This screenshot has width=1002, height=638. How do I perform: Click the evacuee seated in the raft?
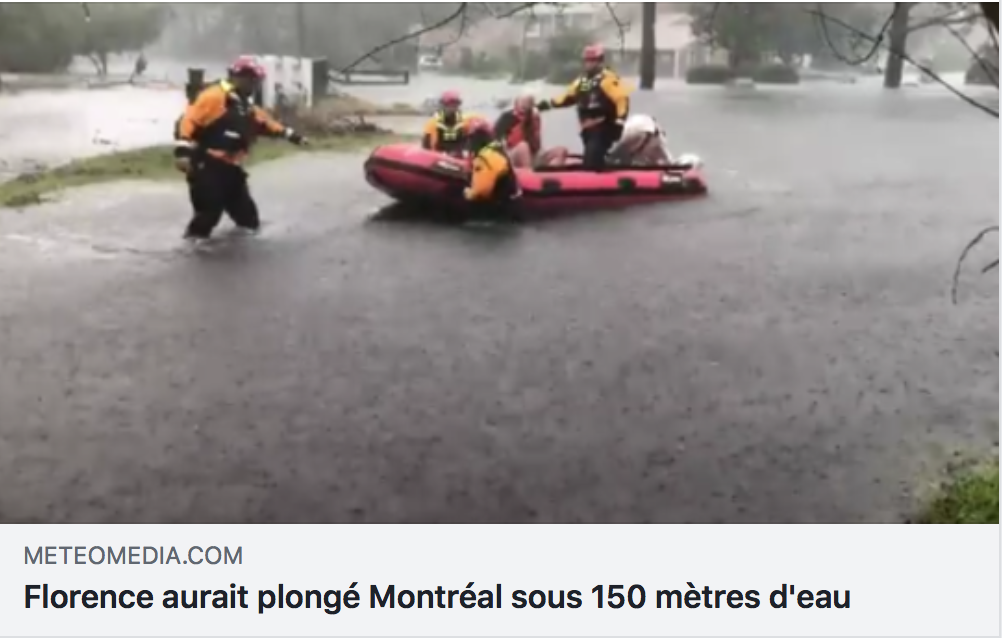click(x=524, y=131)
